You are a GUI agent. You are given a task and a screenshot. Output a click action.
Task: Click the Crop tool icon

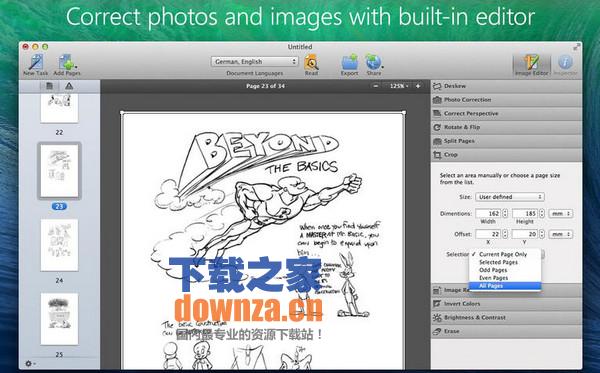pos(437,155)
